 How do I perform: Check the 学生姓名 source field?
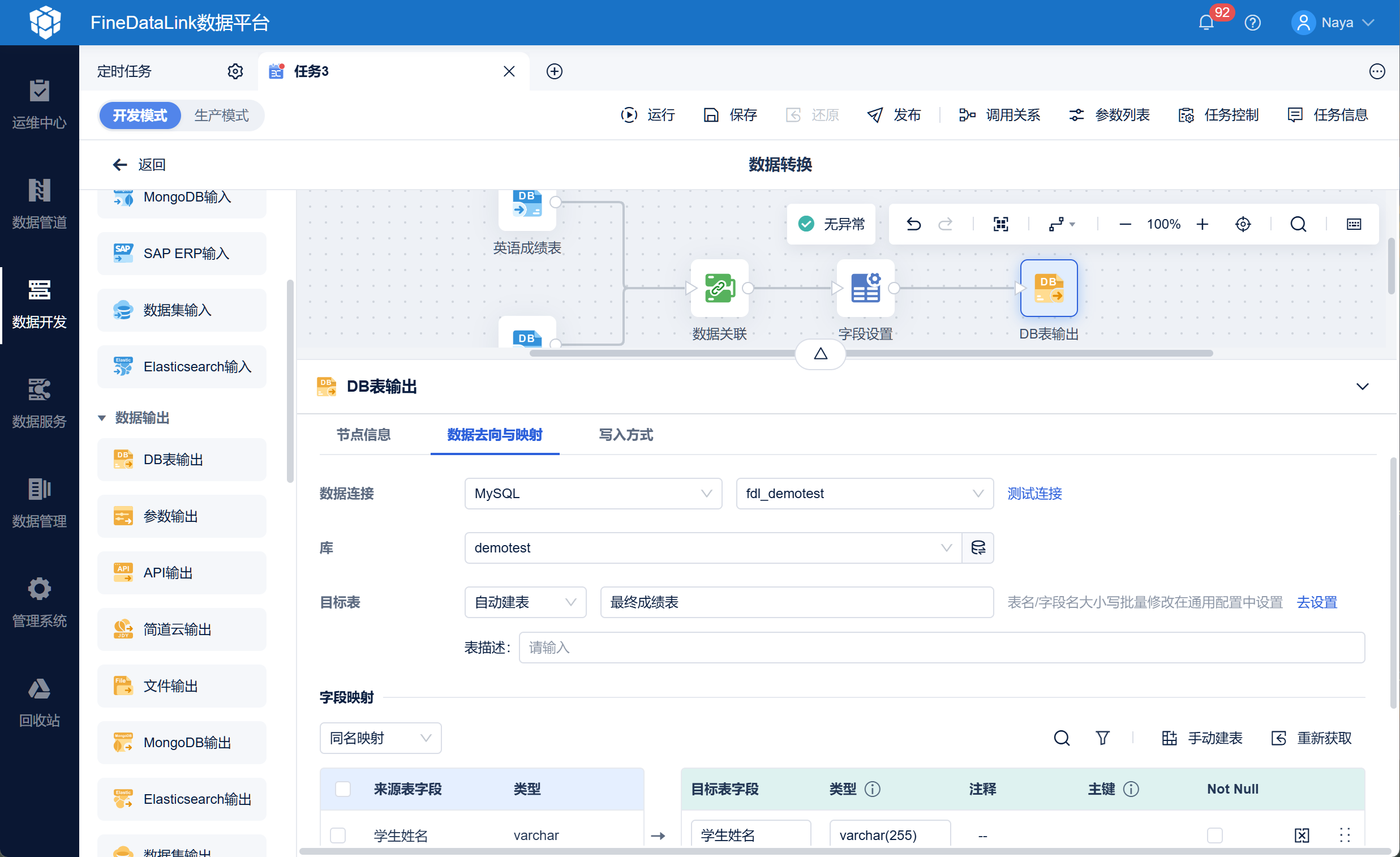[x=338, y=835]
